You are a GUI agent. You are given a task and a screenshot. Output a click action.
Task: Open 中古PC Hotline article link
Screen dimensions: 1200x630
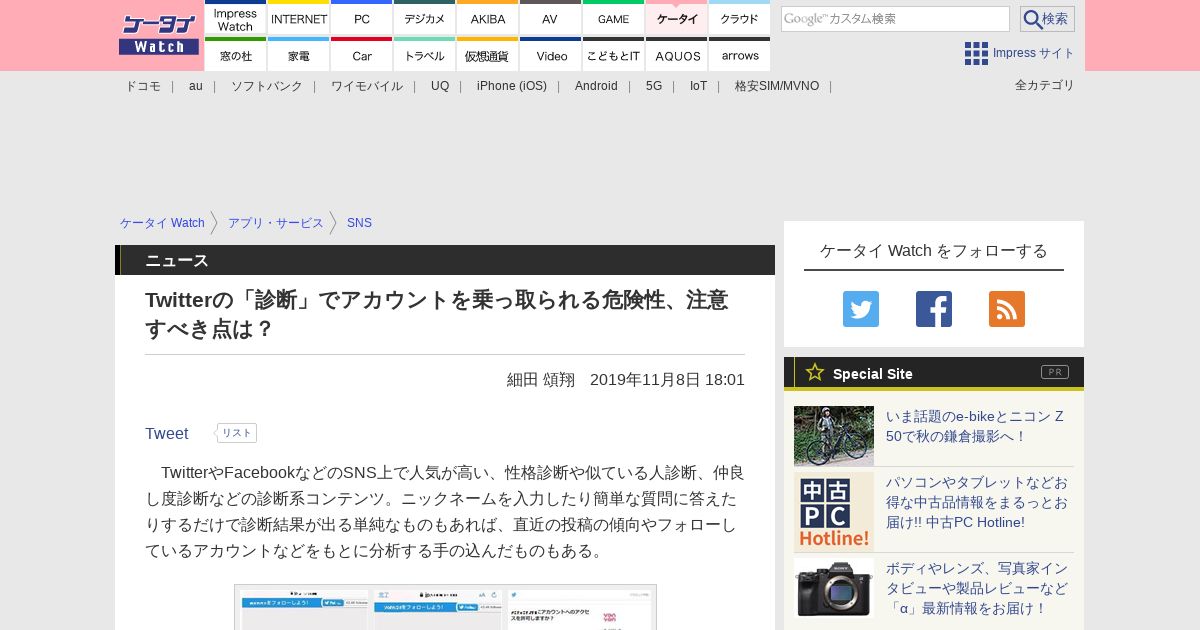click(978, 502)
